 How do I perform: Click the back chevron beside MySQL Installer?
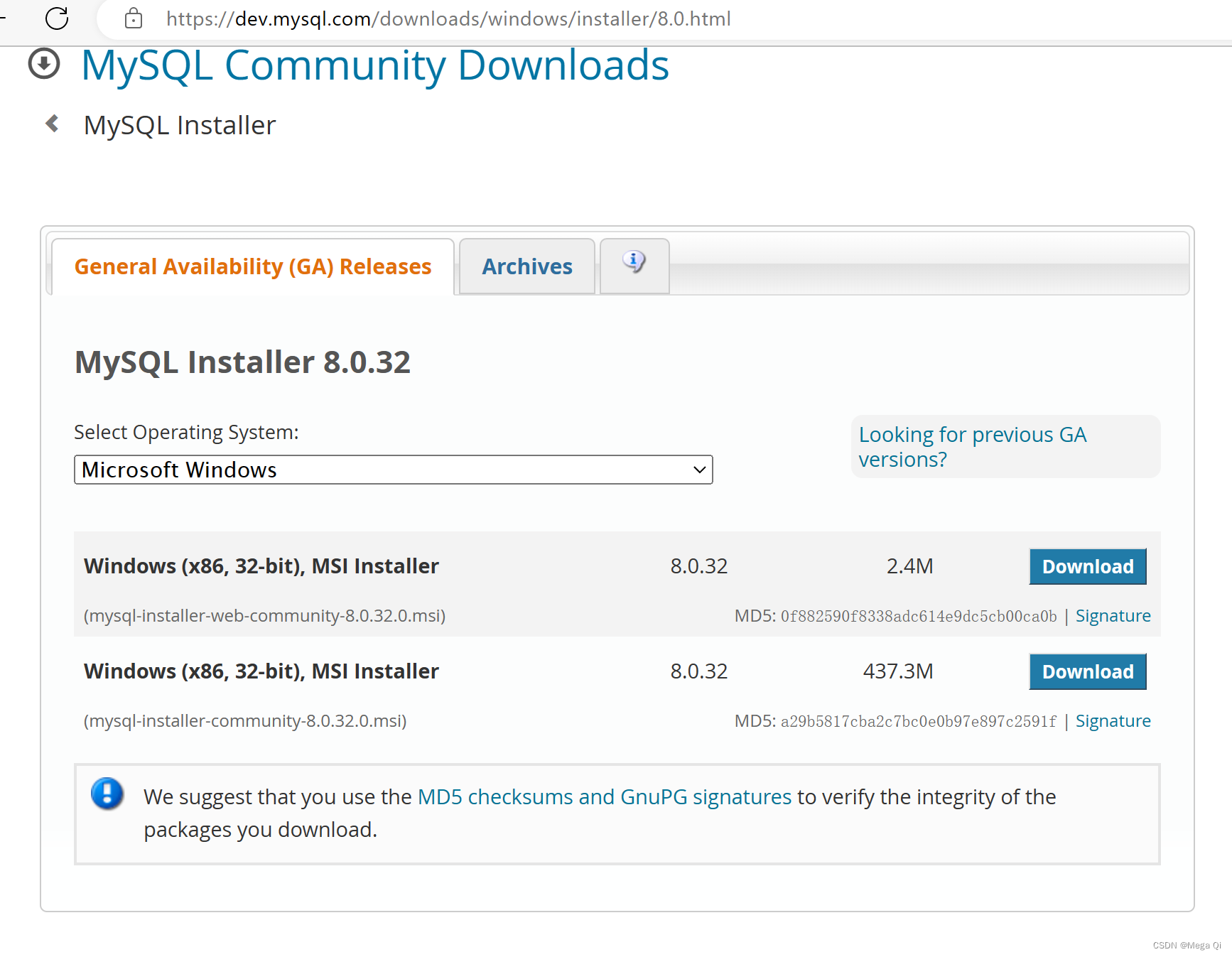(x=52, y=124)
